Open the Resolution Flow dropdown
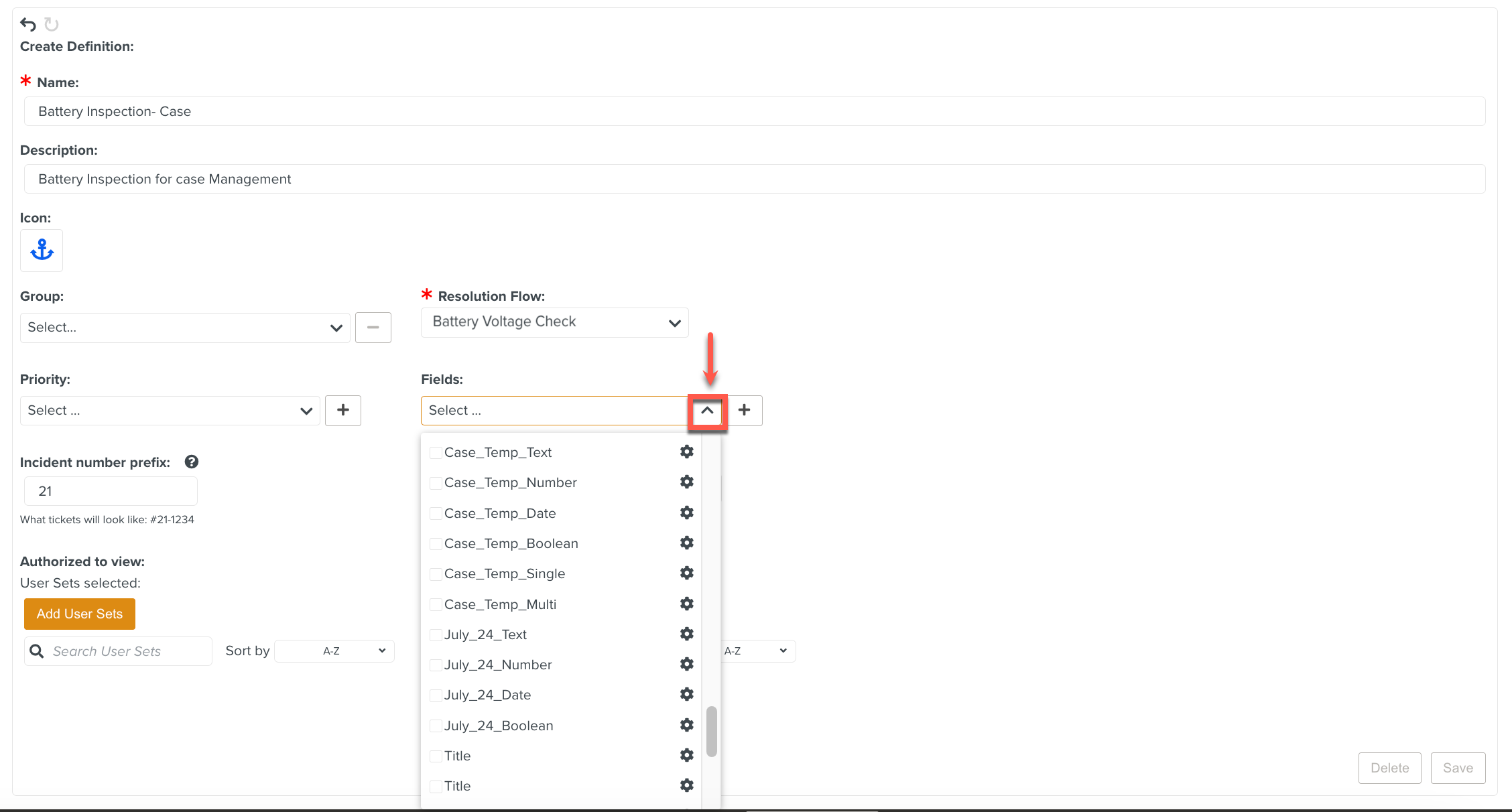The width and height of the screenshot is (1512, 812). (554, 322)
